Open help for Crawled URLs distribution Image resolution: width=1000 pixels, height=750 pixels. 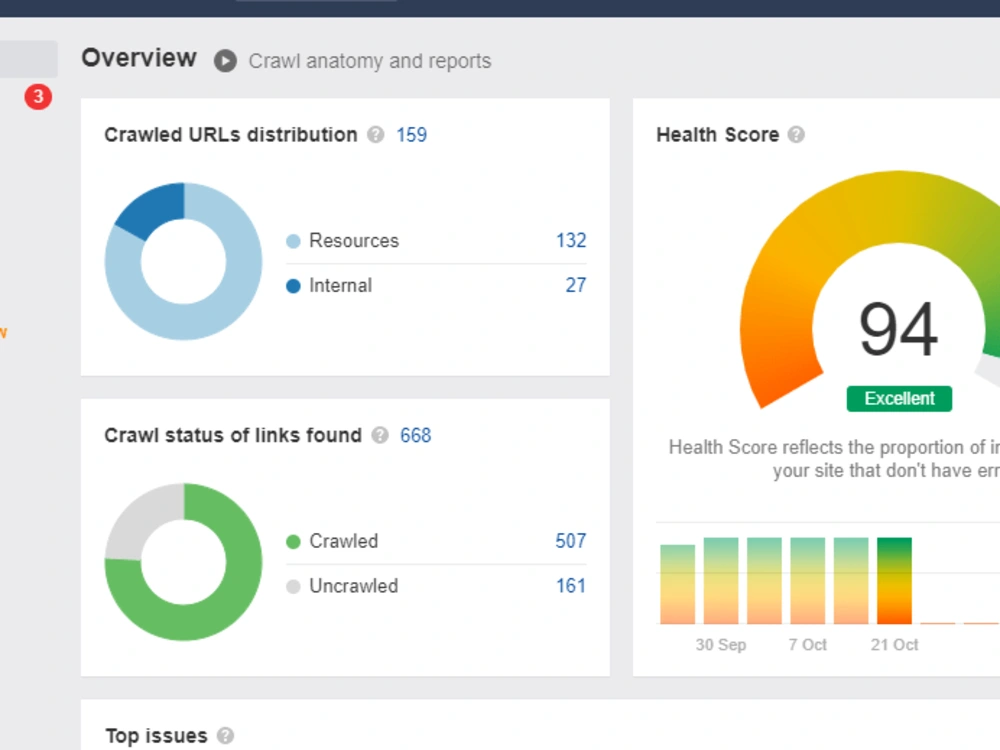pyautogui.click(x=376, y=135)
